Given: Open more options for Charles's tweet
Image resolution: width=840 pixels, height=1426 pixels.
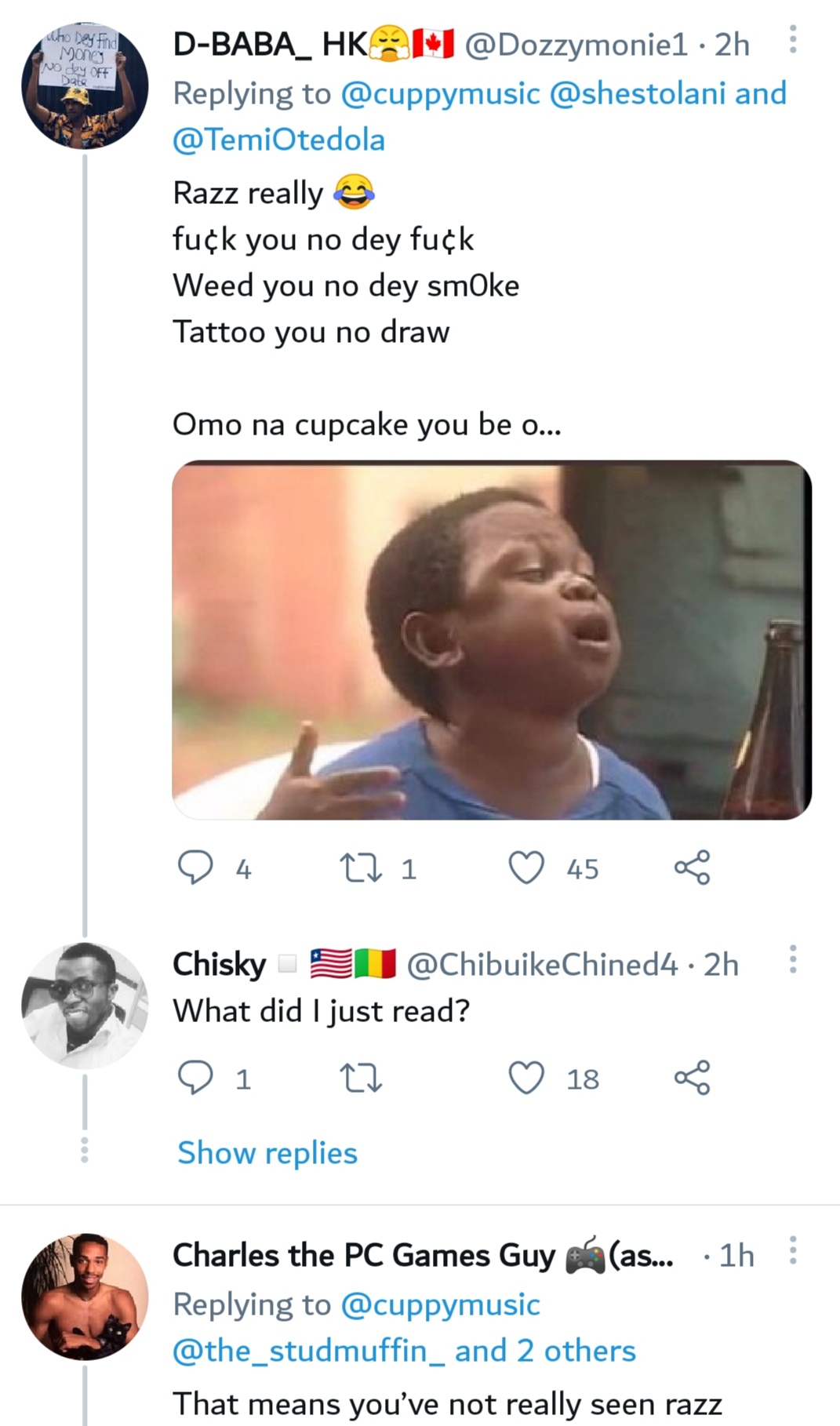Looking at the screenshot, I should [793, 1250].
